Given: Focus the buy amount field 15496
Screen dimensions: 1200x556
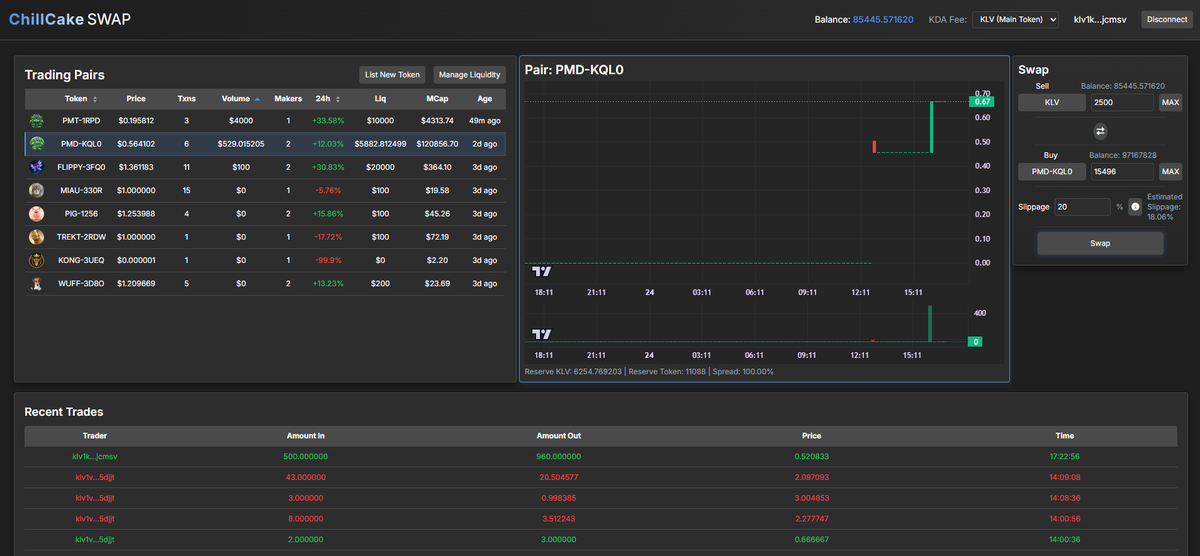Looking at the screenshot, I should pos(1122,172).
